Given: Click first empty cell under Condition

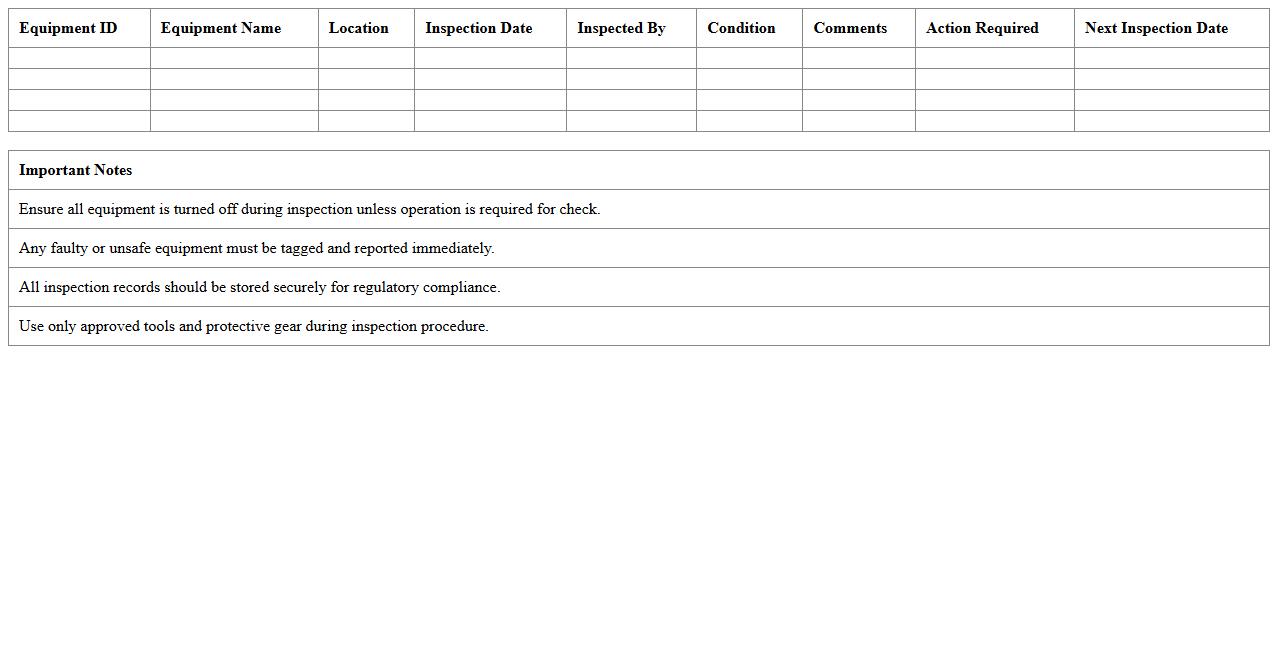Looking at the screenshot, I should coord(749,58).
